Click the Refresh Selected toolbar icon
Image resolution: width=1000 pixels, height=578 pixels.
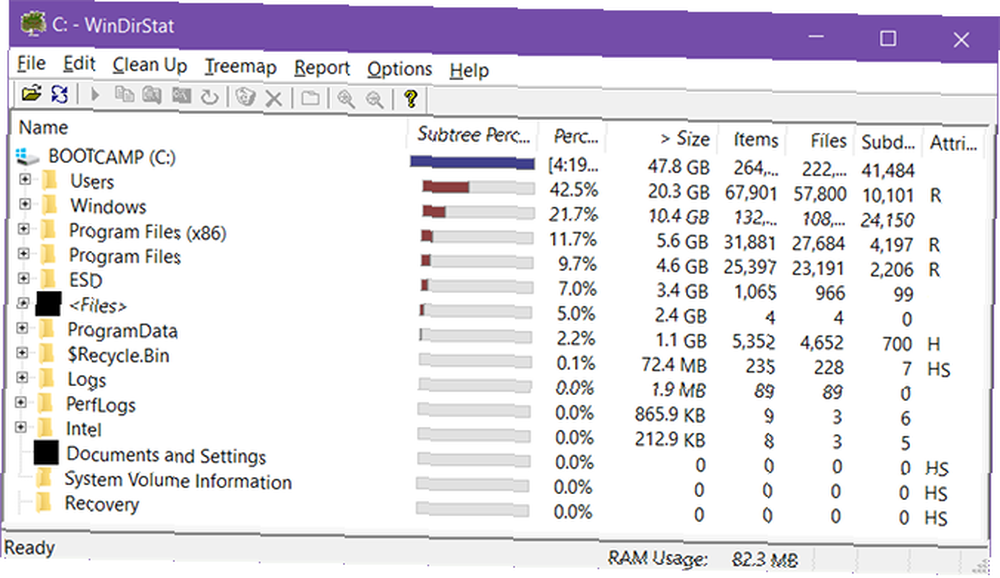(209, 97)
